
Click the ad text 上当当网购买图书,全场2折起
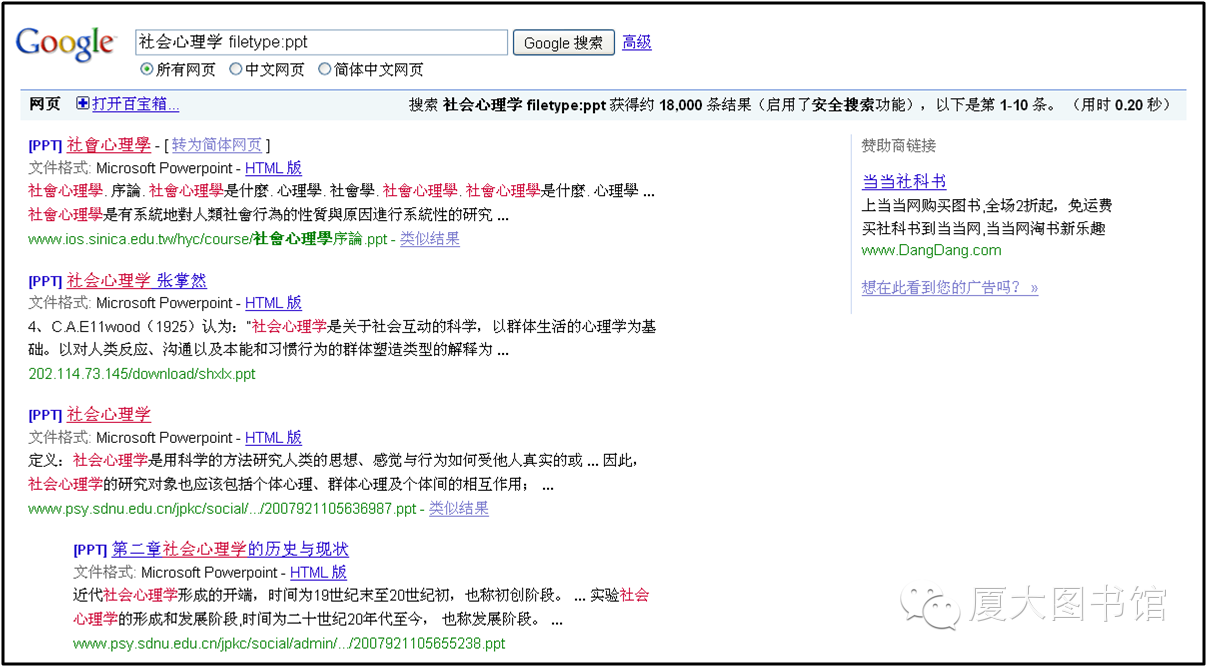point(987,206)
